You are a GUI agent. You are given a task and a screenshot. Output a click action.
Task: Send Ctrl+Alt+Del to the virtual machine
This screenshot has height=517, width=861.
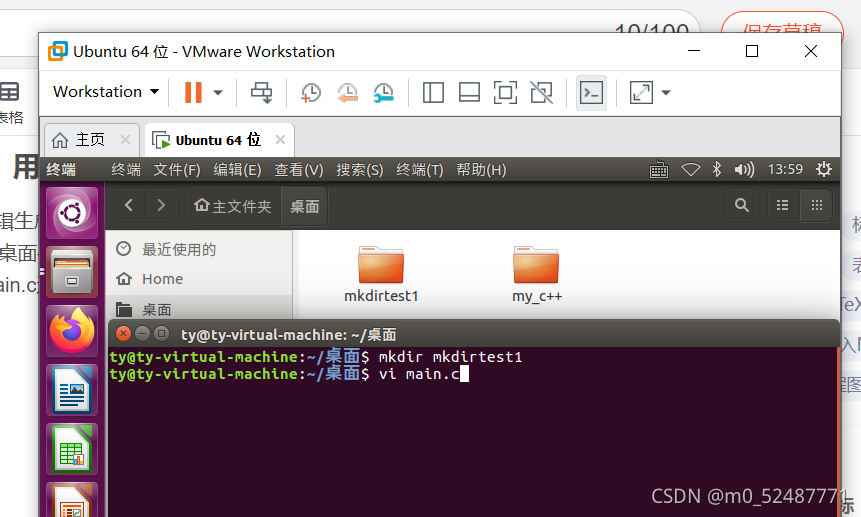[261, 92]
